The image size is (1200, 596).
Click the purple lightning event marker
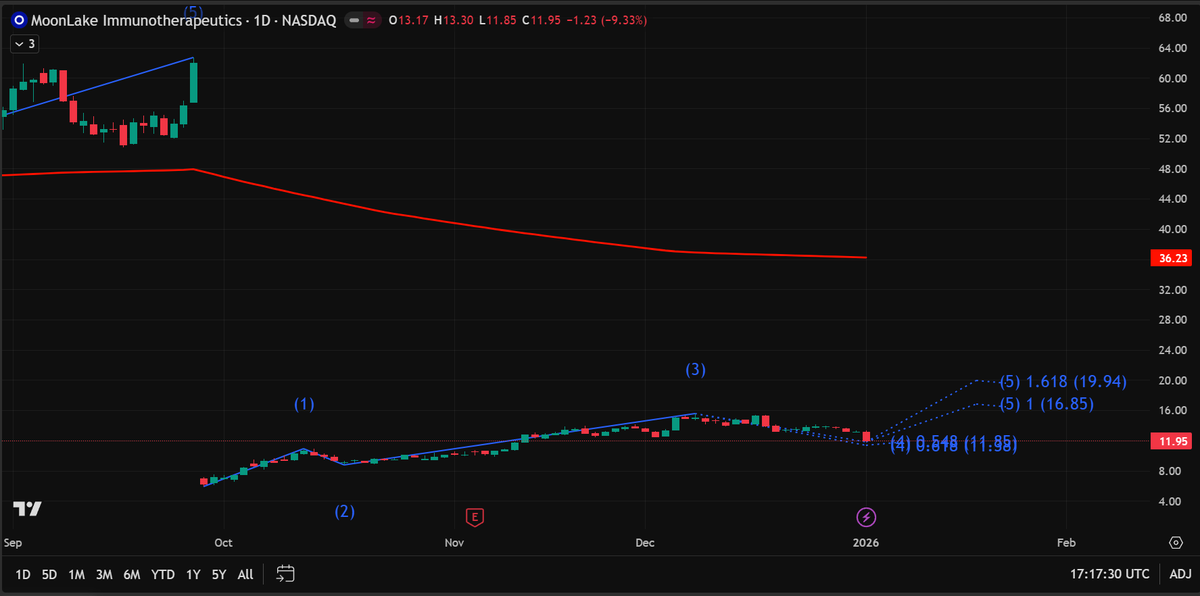867,517
